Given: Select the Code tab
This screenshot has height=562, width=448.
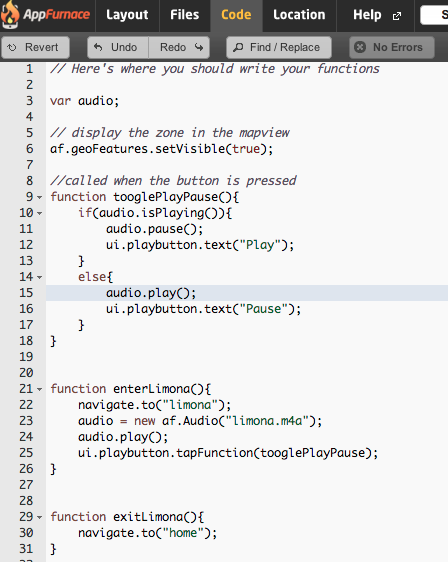Looking at the screenshot, I should coord(236,15).
